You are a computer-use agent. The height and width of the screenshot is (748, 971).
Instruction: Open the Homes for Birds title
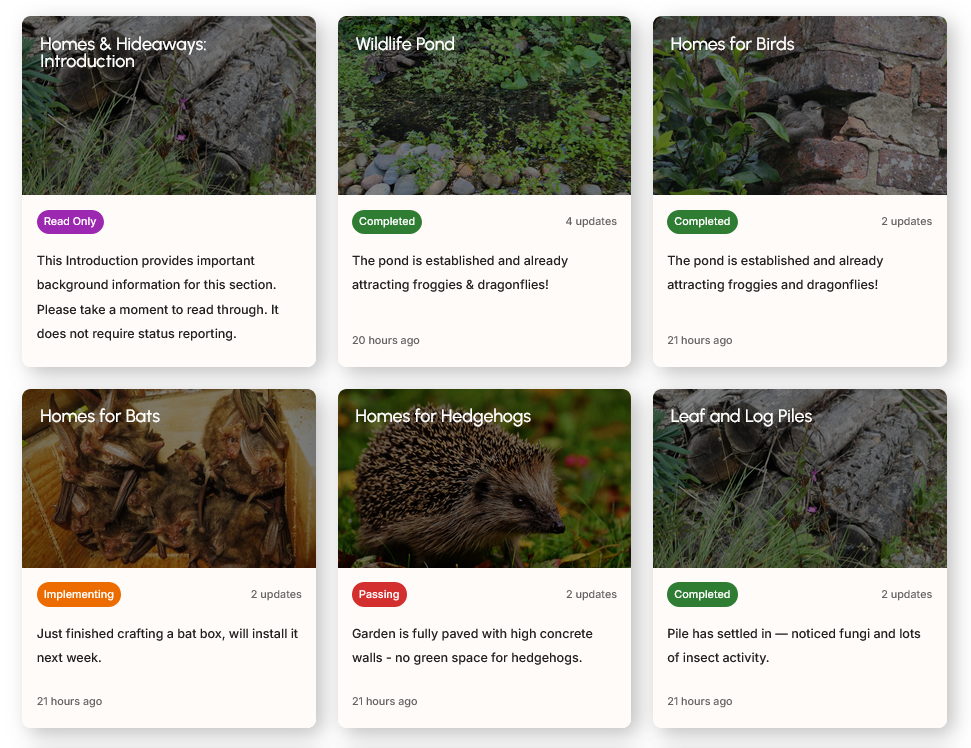732,44
